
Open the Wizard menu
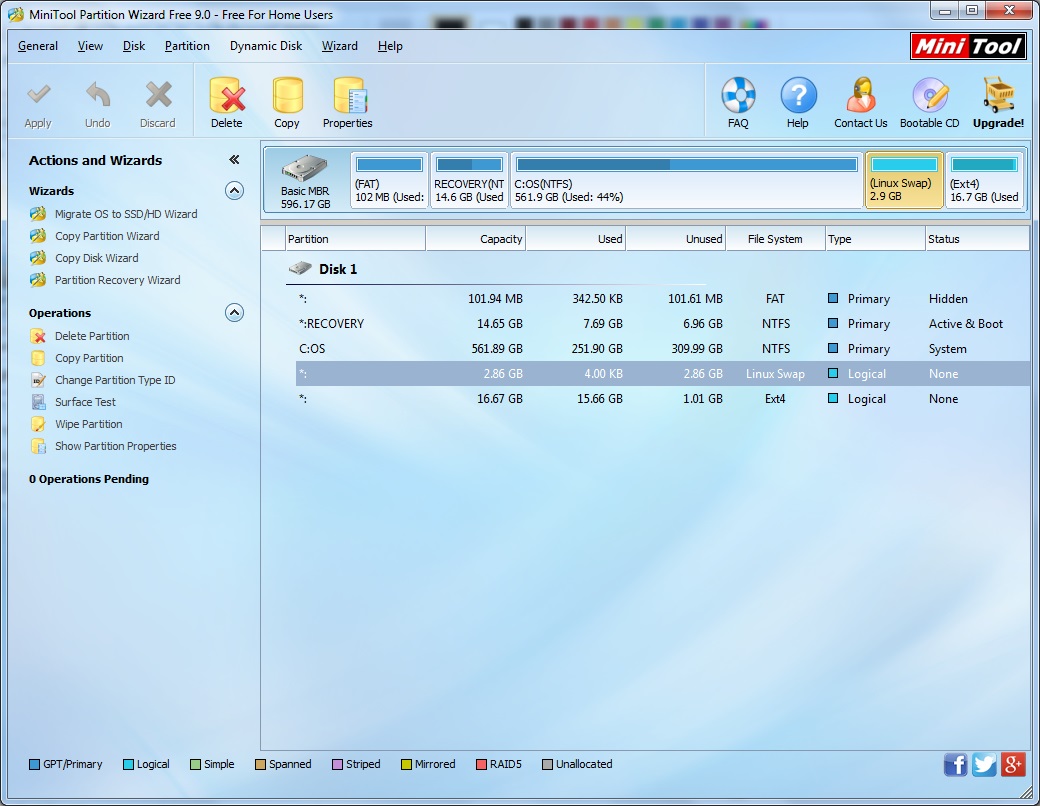coord(340,46)
